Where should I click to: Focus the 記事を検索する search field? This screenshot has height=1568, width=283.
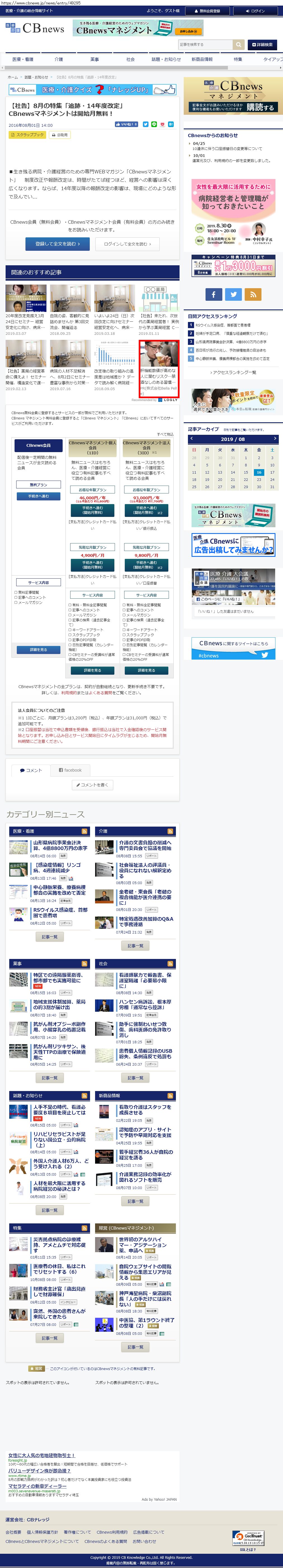206,44
